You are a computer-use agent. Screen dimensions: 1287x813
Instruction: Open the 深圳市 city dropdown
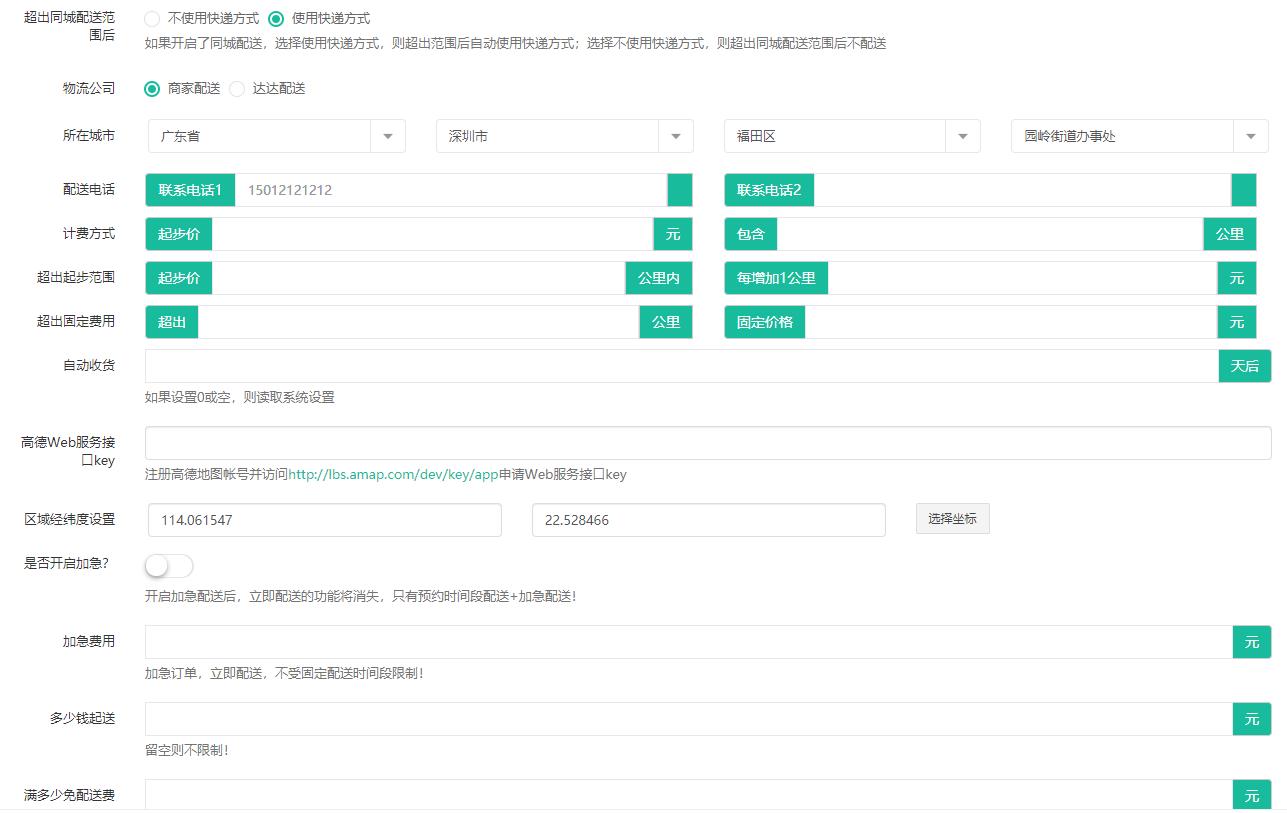pos(675,135)
